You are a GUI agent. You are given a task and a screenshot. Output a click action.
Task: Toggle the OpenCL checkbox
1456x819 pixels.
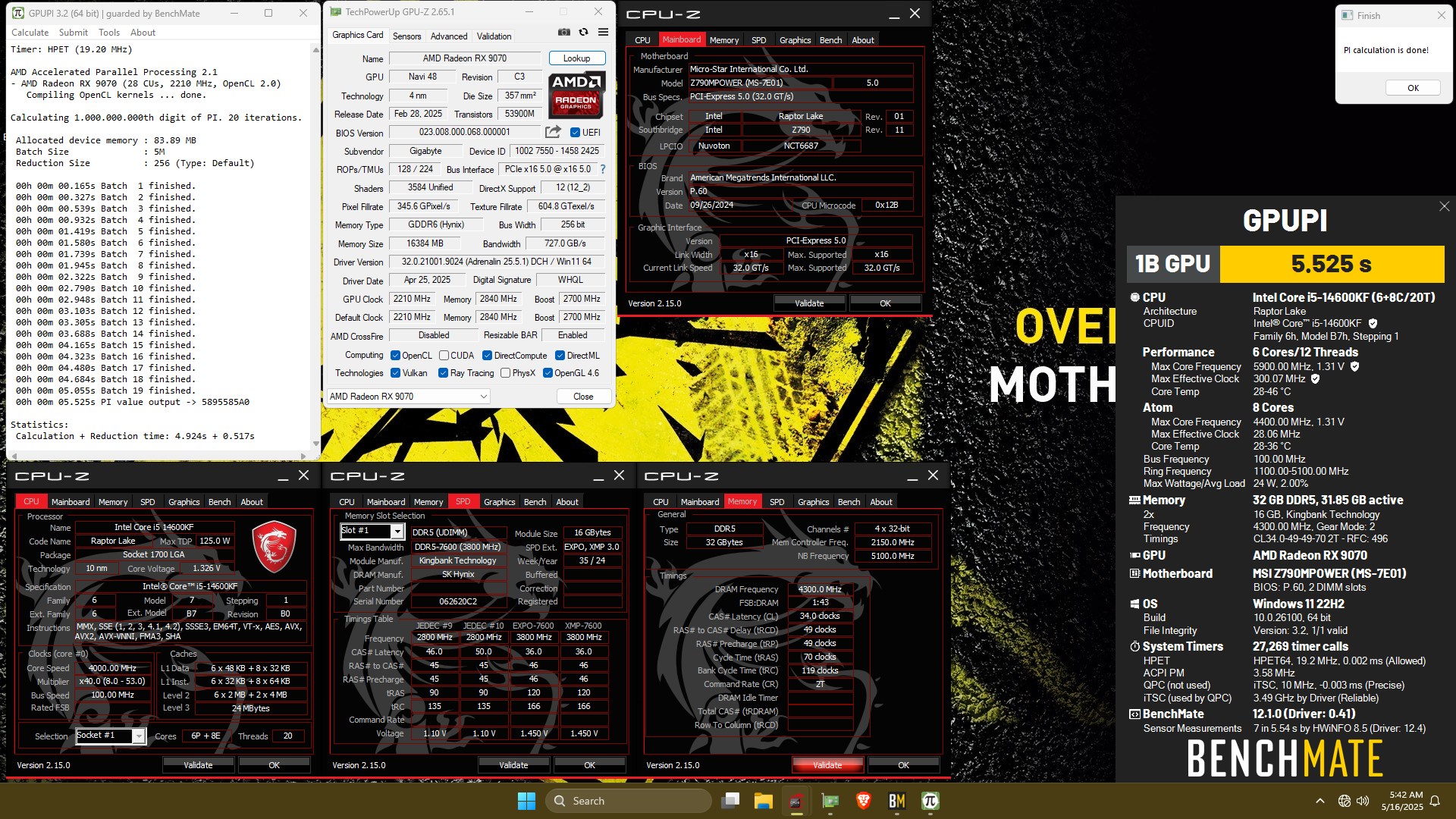coord(395,356)
